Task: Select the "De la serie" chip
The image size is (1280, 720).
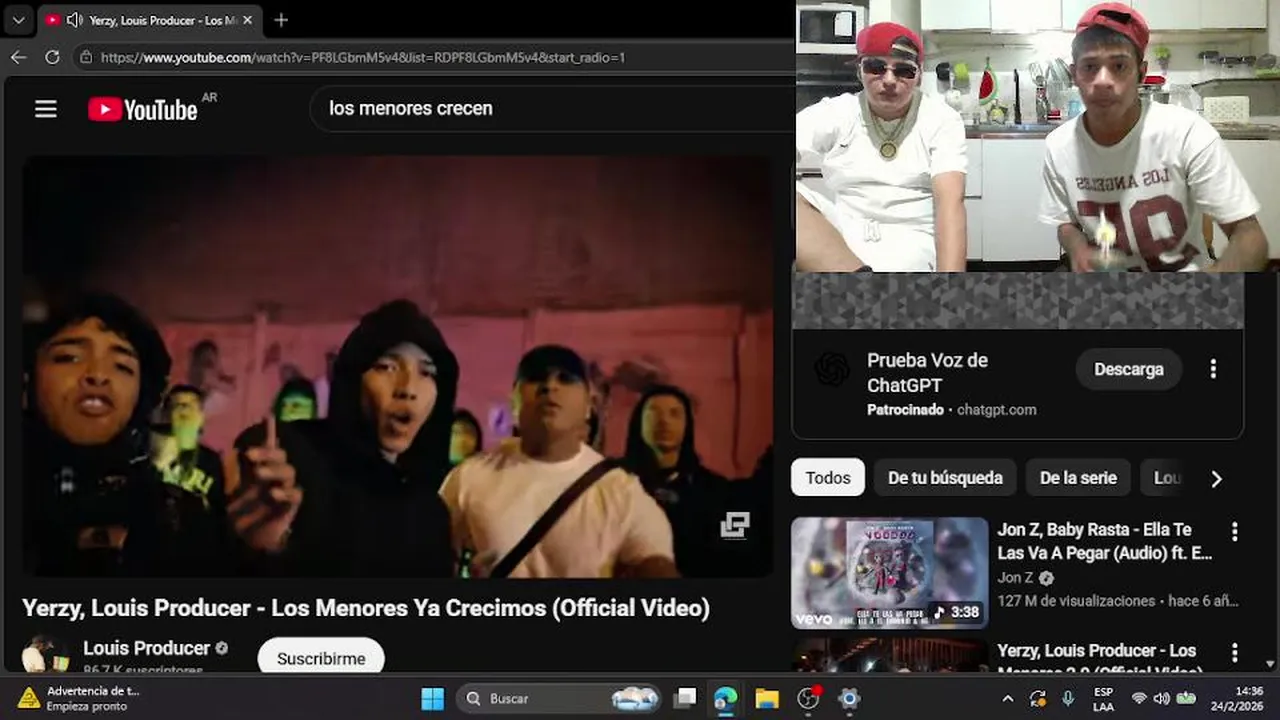Action: tap(1078, 478)
